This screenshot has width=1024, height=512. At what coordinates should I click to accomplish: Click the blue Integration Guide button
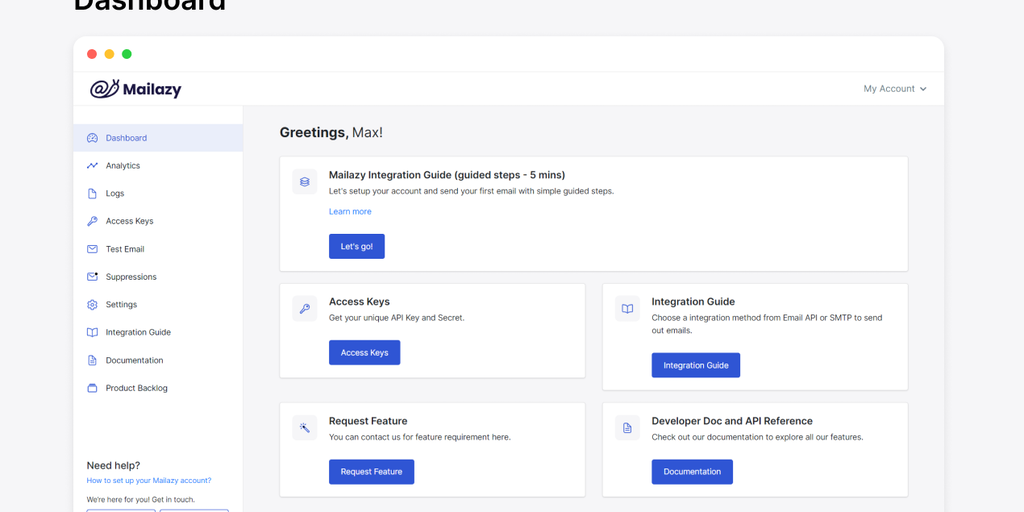pos(695,366)
